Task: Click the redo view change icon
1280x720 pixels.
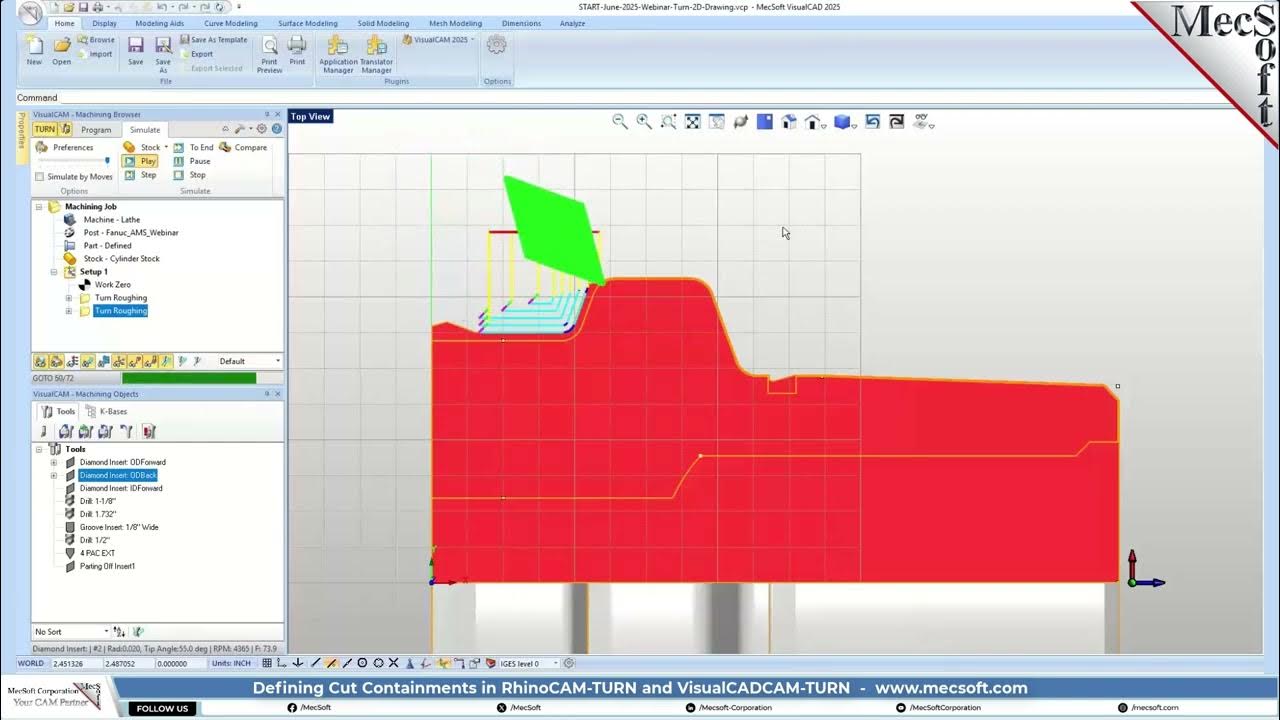Action: click(896, 121)
